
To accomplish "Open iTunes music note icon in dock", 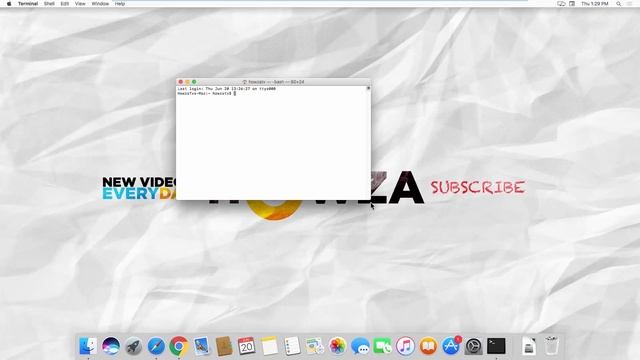I will click(405, 346).
